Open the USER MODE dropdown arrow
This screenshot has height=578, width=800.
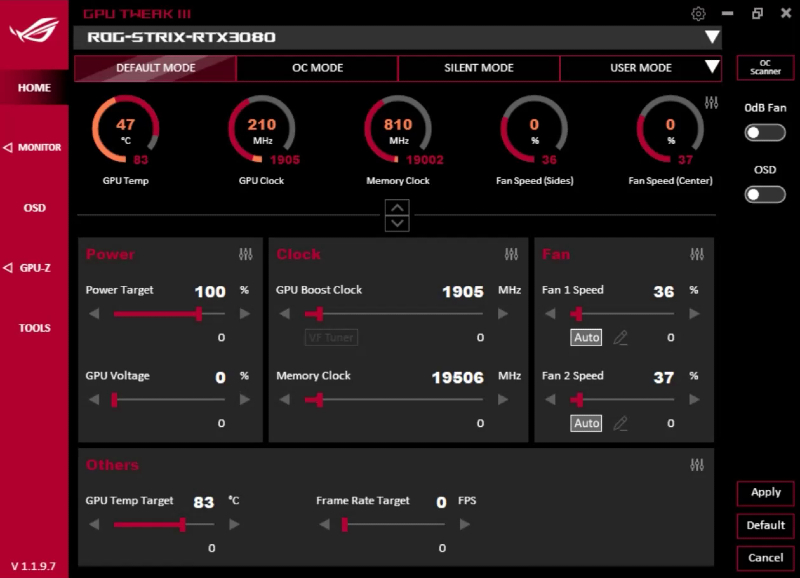click(x=713, y=68)
